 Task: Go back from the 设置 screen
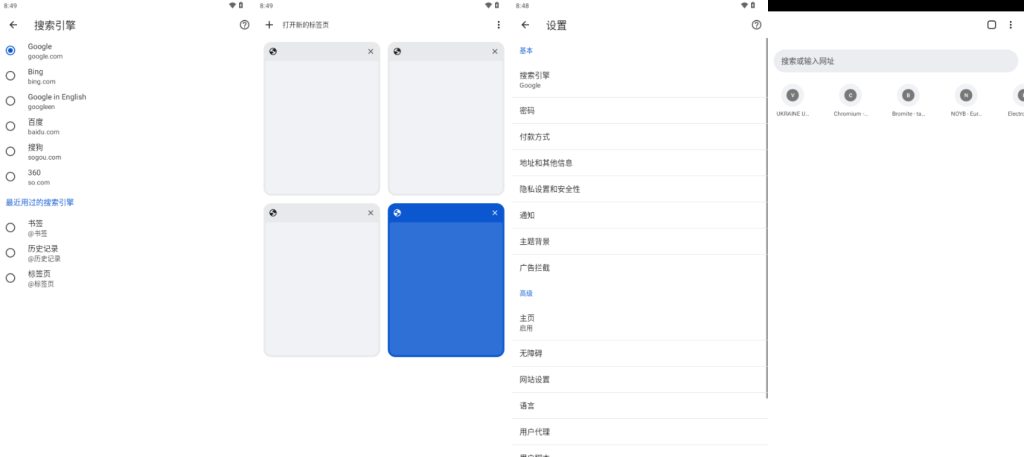coord(526,25)
